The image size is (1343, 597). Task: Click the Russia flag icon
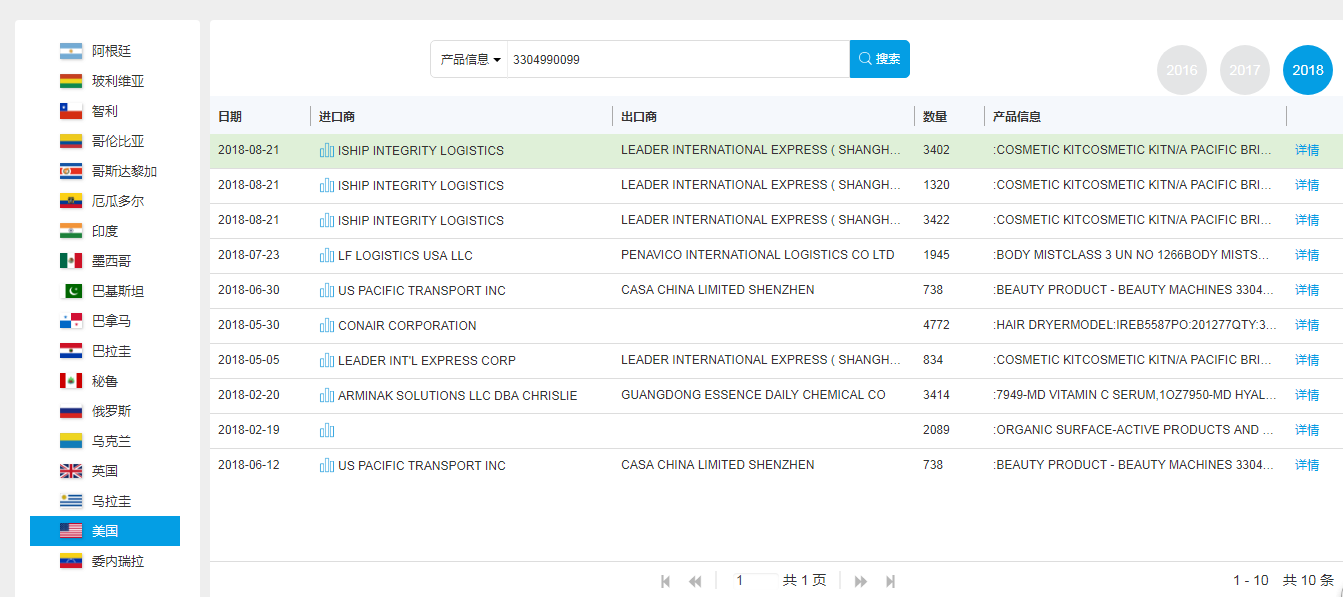pyautogui.click(x=71, y=411)
